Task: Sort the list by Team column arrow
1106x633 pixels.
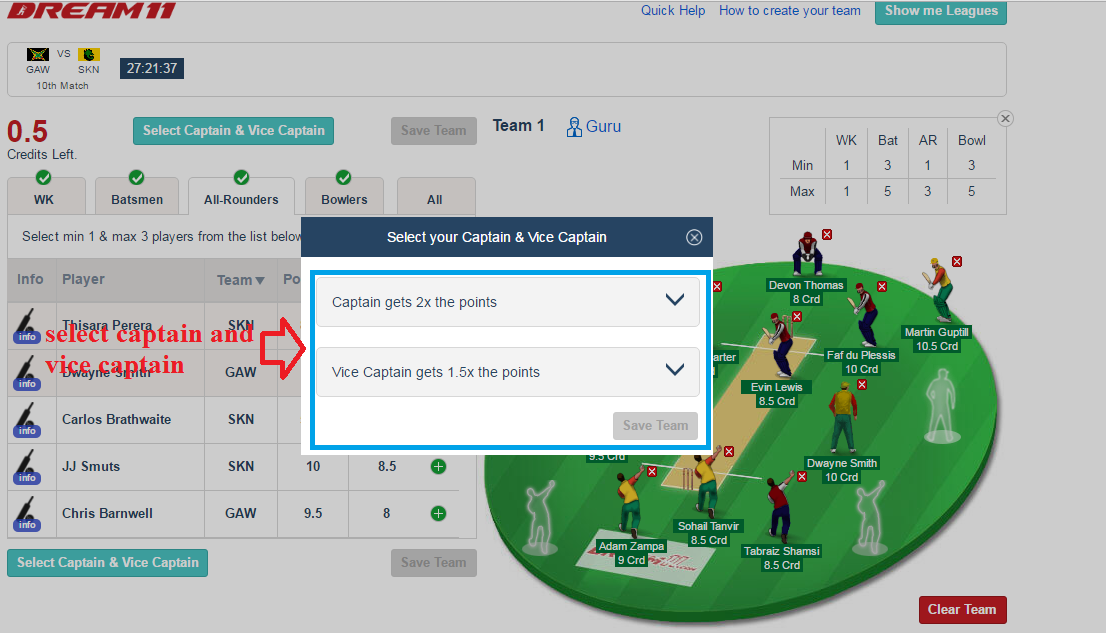Action: pos(260,281)
